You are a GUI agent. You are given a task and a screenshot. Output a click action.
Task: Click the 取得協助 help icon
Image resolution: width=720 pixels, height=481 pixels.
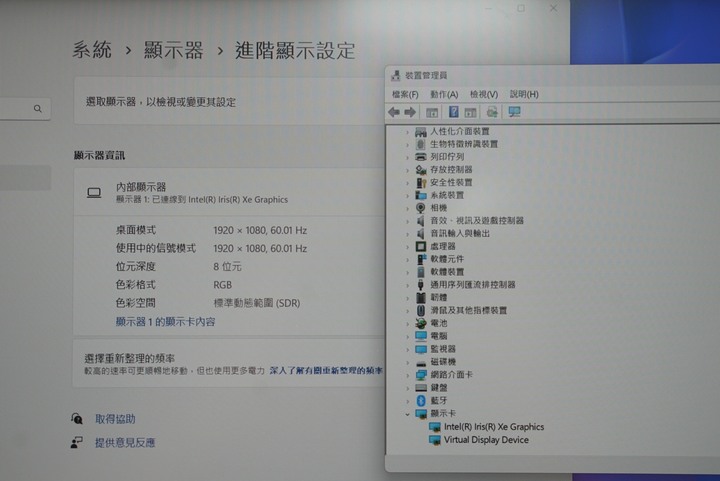[77, 419]
